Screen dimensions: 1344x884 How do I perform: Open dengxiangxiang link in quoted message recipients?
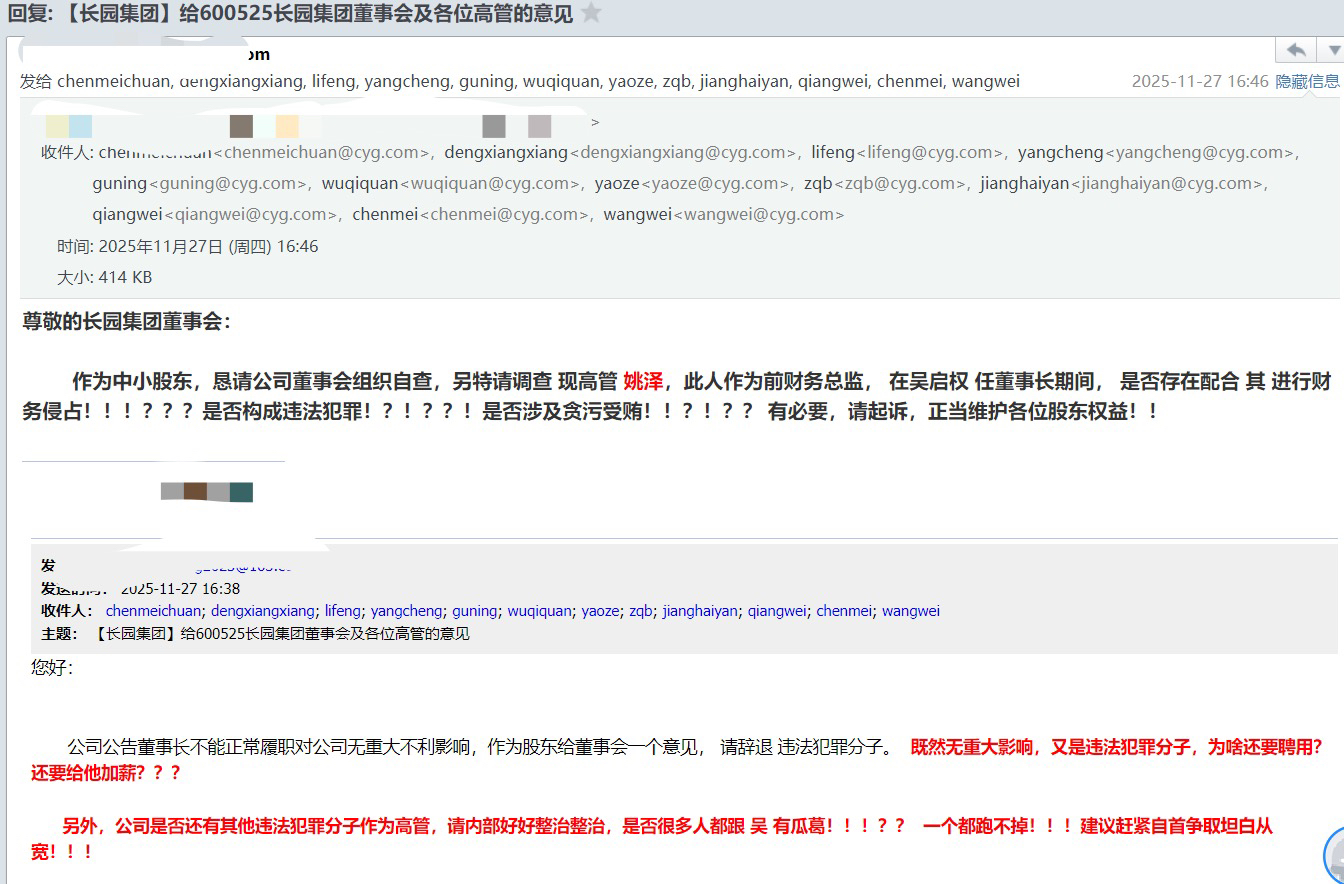pyautogui.click(x=262, y=611)
